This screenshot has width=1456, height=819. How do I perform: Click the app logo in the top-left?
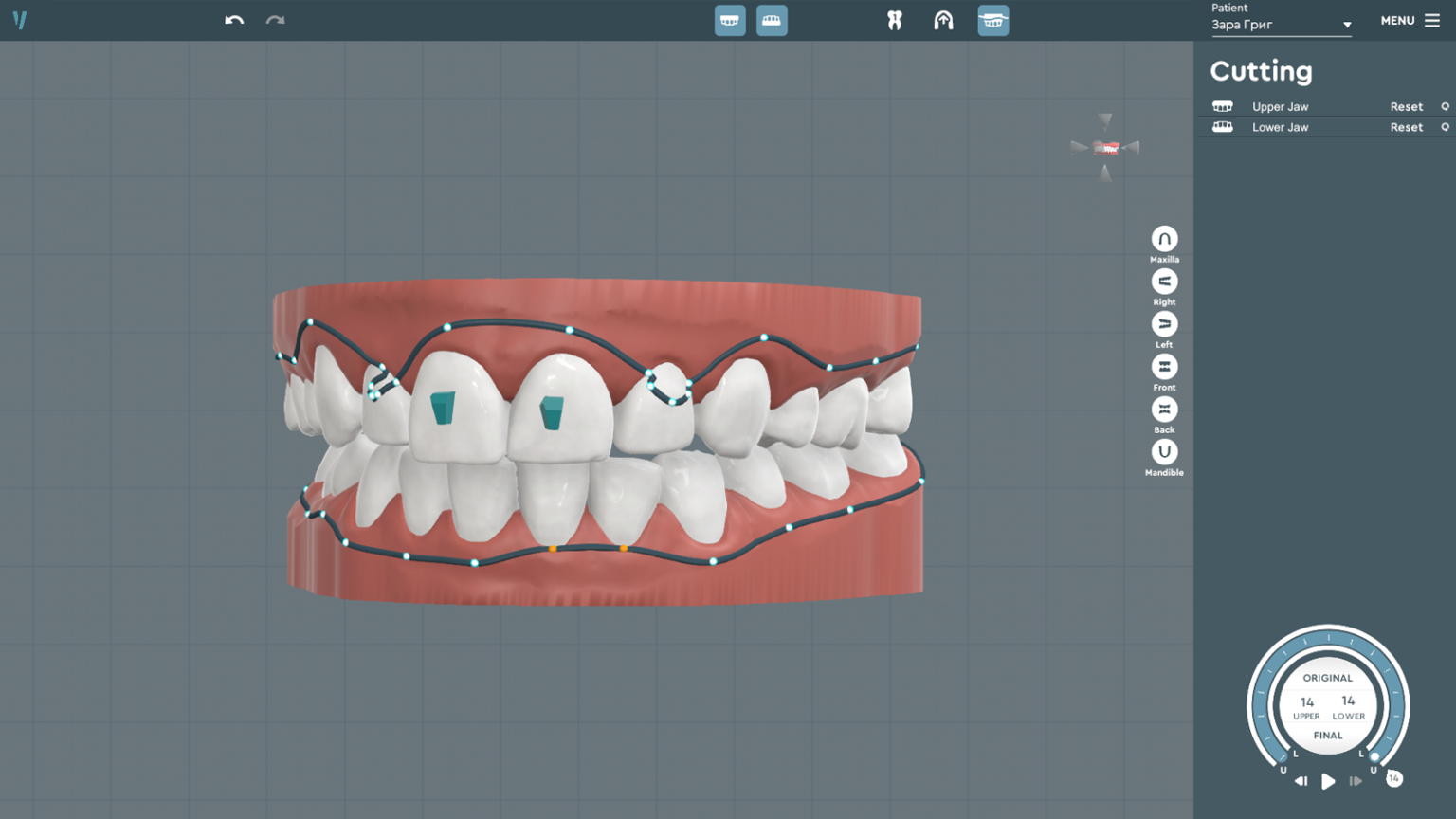20,20
